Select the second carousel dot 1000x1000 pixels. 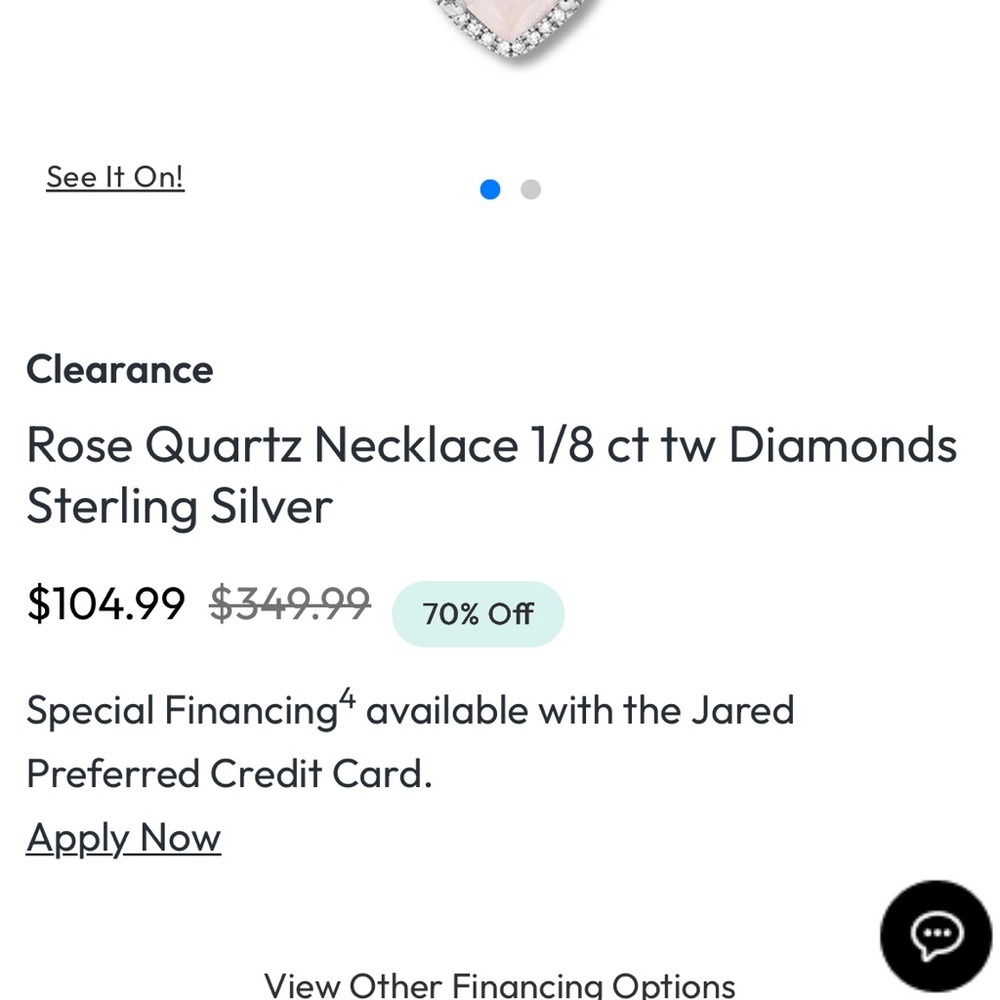tap(530, 189)
